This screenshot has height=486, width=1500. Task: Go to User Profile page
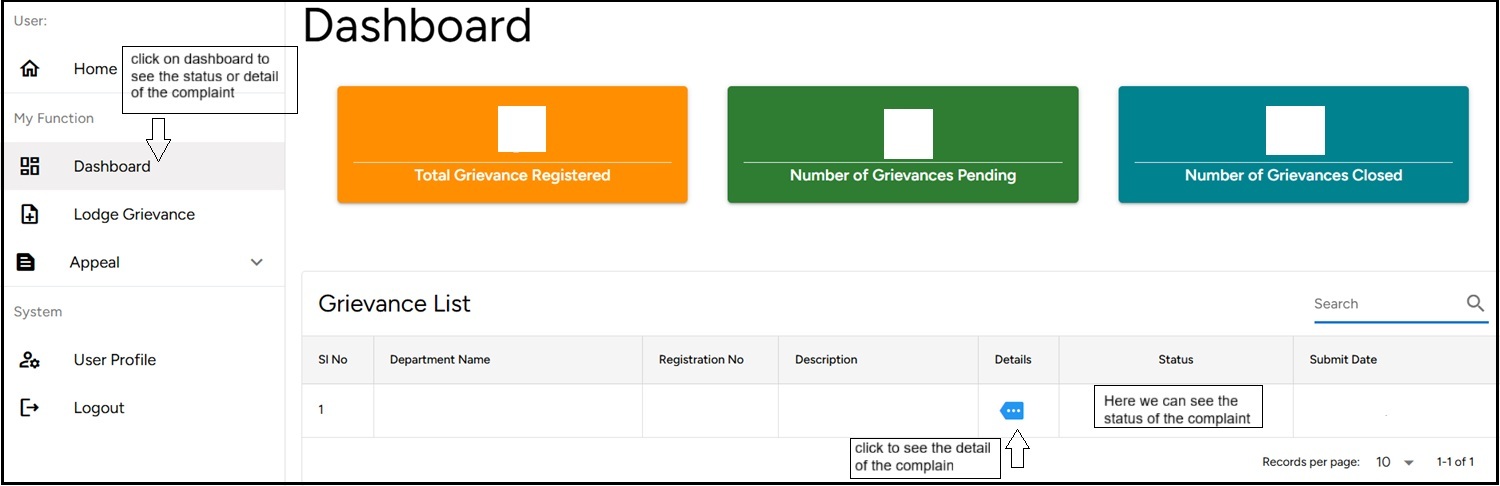point(115,360)
